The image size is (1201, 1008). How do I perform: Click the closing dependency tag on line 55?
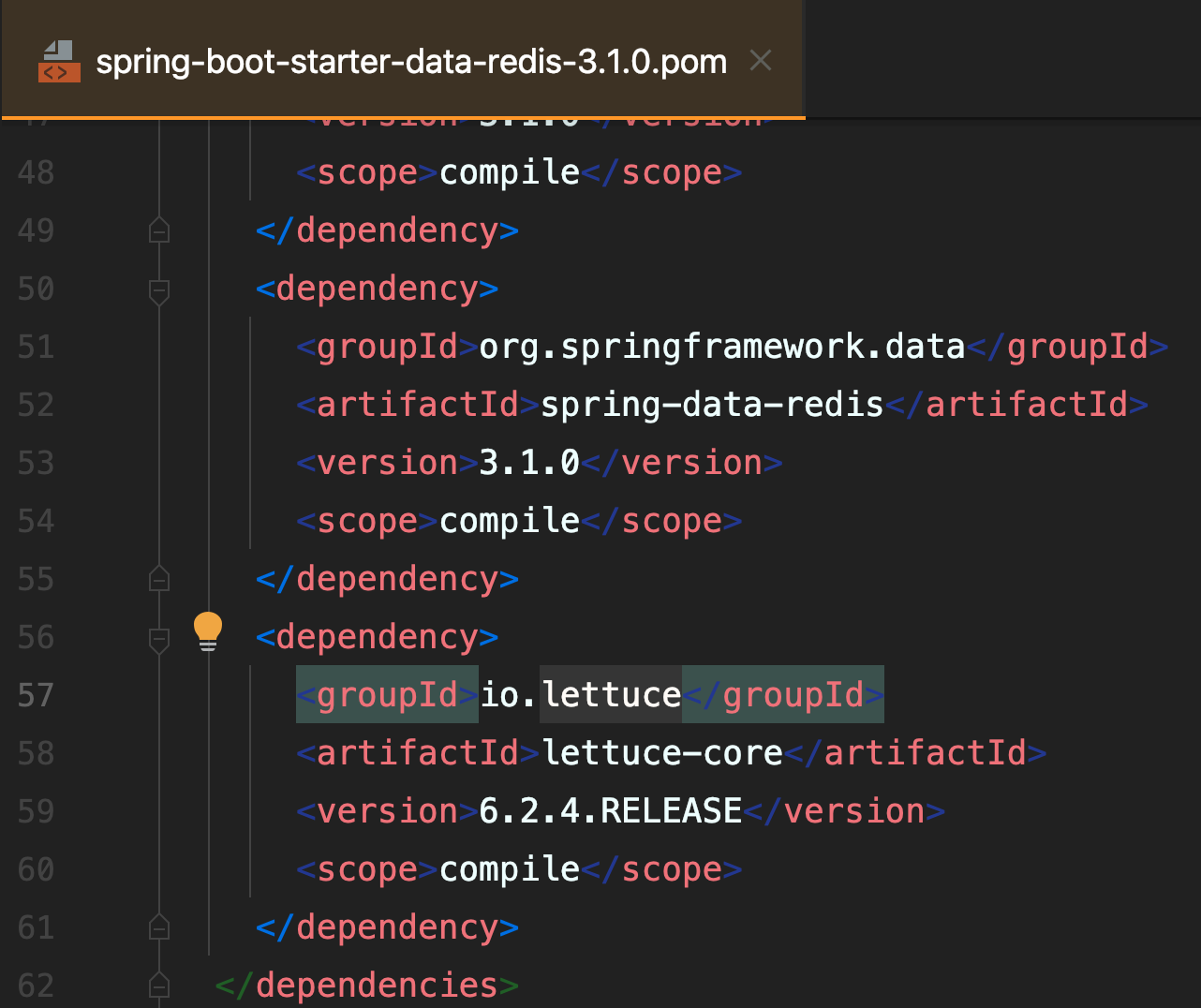coord(387,579)
